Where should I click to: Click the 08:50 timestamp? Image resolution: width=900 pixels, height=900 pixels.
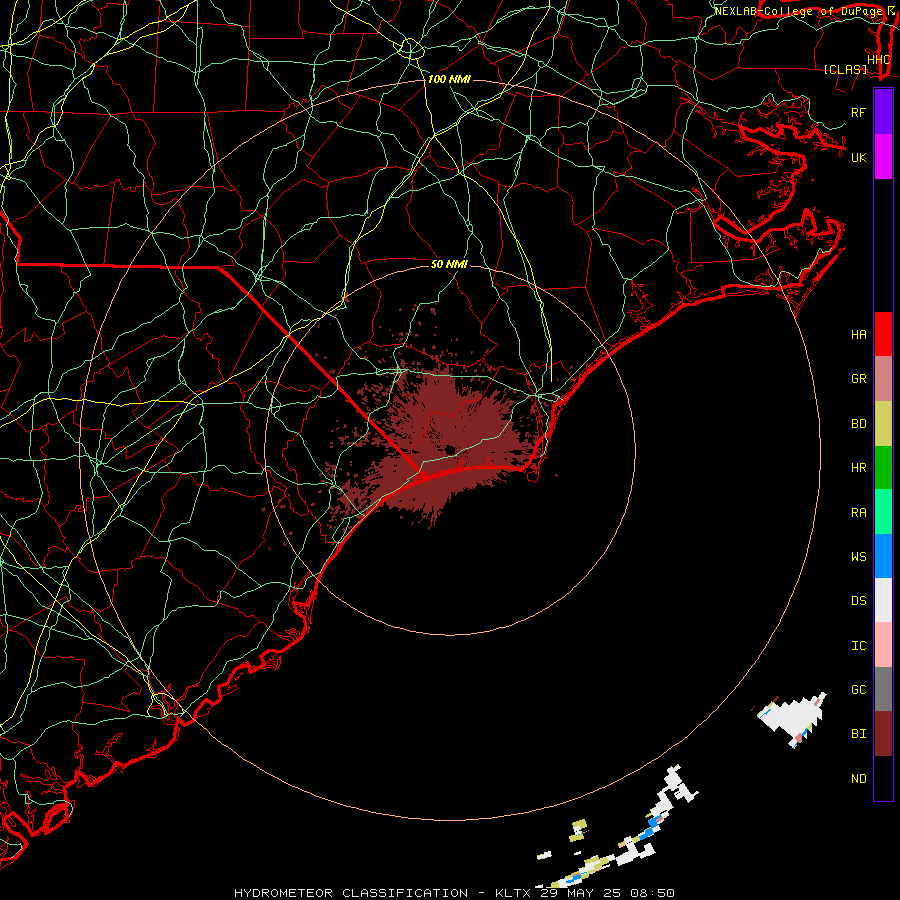(x=652, y=893)
